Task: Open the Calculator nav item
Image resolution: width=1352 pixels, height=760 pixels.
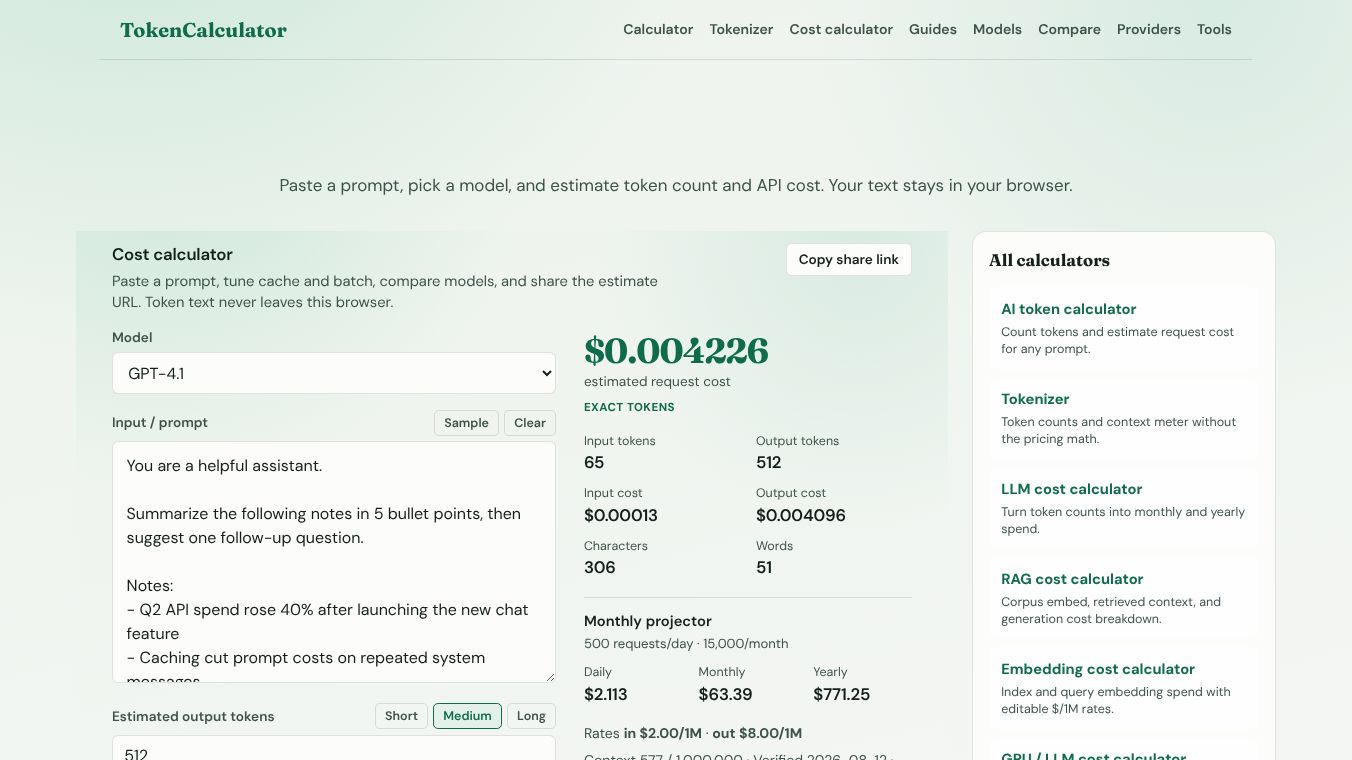Action: 658,30
